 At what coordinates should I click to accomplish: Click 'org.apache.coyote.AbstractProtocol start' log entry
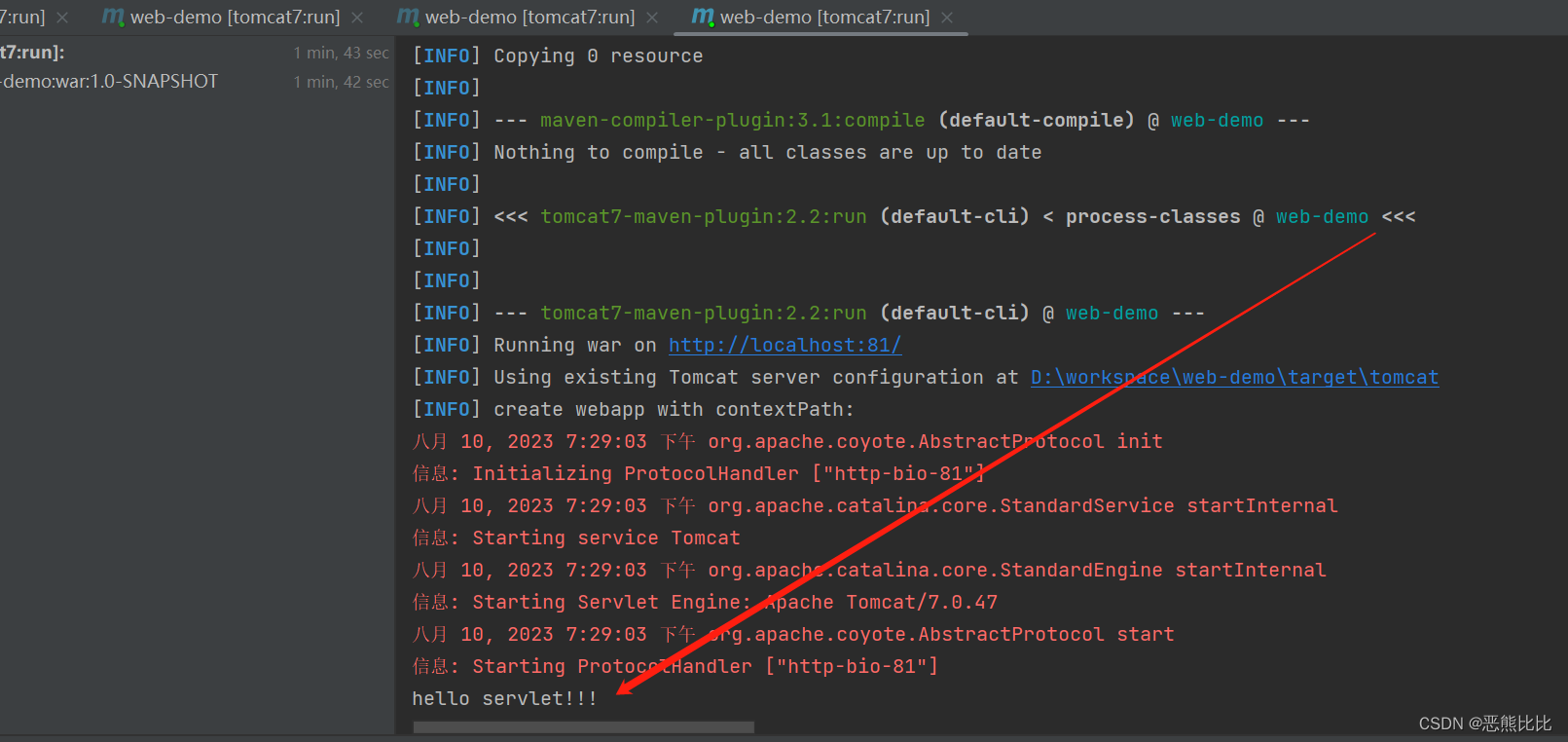[940, 634]
